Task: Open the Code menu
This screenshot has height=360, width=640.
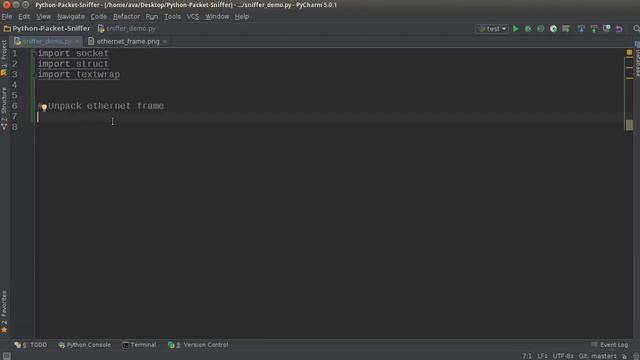Action: [98, 17]
